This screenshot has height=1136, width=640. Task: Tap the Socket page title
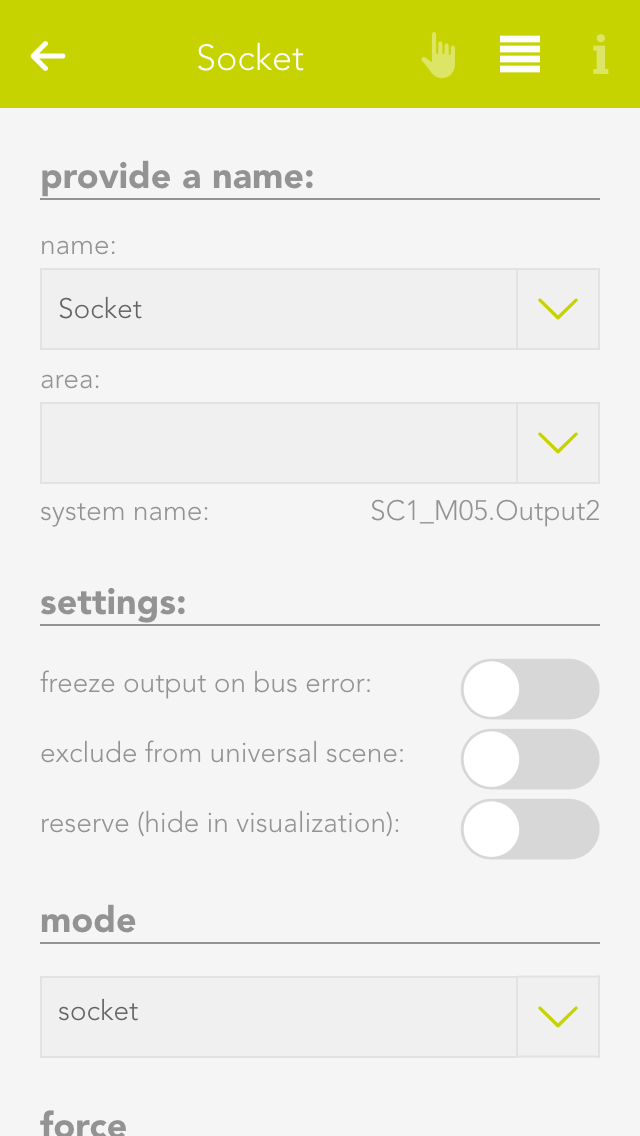[250, 58]
